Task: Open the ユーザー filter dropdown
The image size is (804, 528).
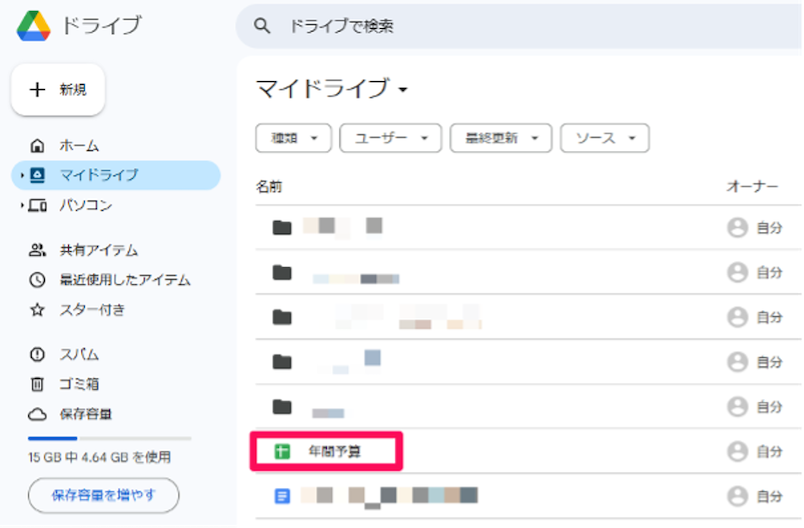Action: tap(390, 139)
